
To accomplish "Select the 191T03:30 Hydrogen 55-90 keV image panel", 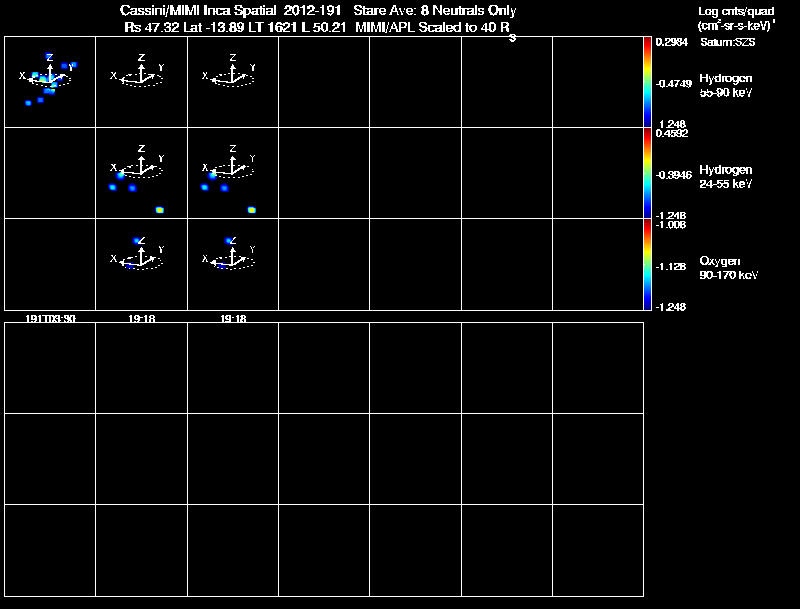I will (50, 82).
